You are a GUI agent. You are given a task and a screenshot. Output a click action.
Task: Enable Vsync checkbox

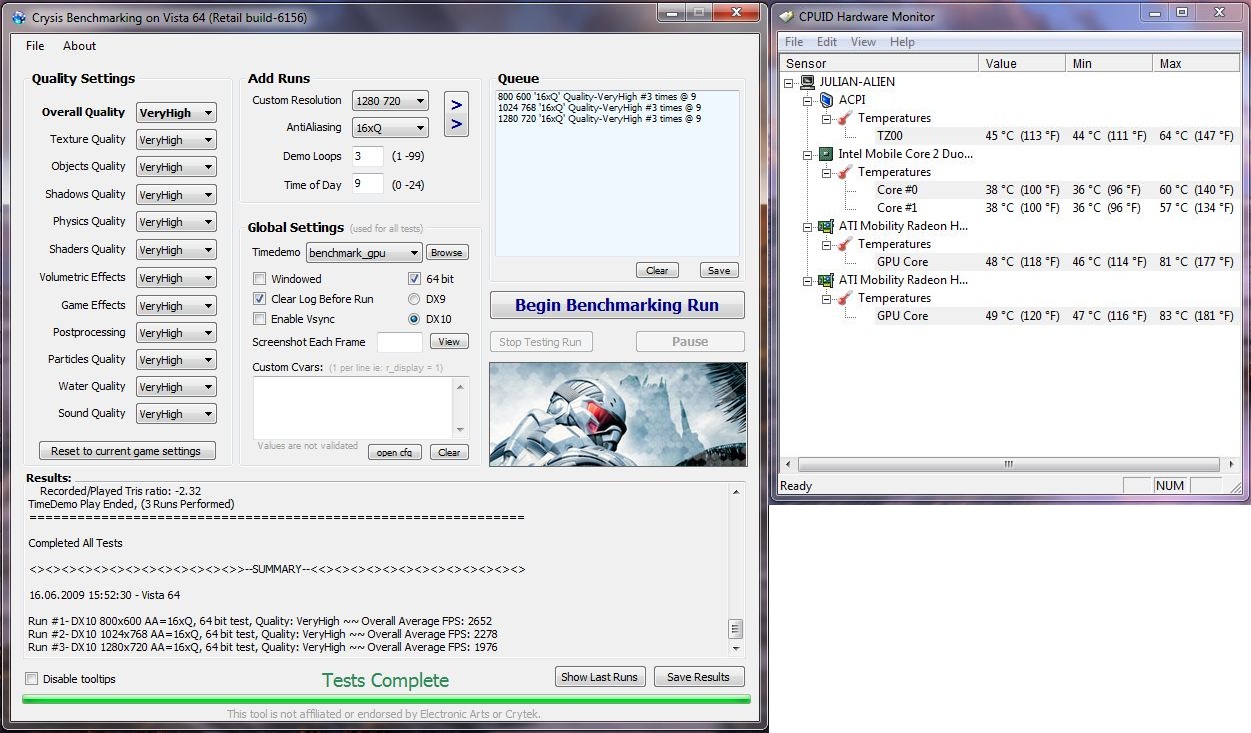pyautogui.click(x=260, y=319)
